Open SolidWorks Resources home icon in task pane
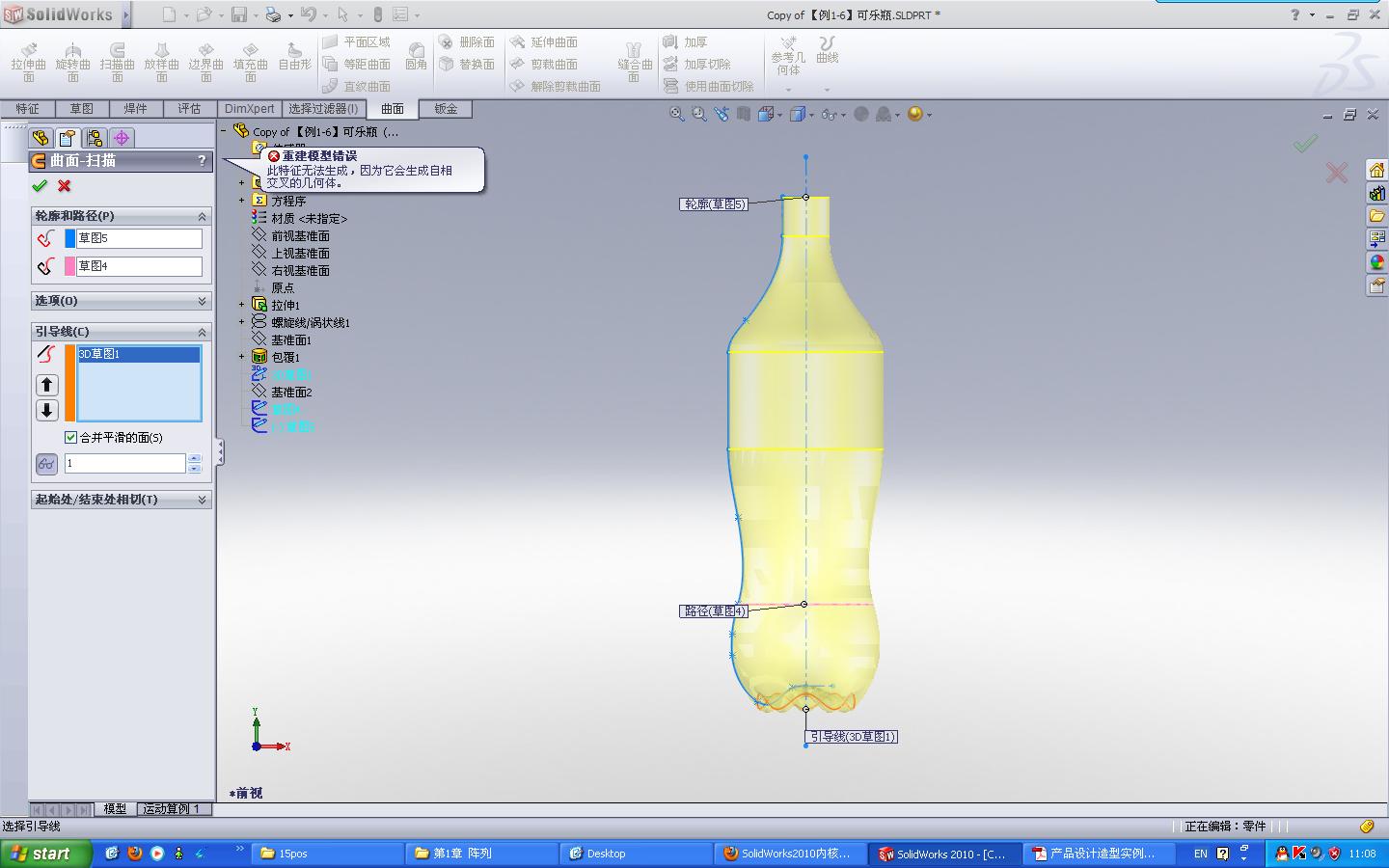 tap(1376, 170)
